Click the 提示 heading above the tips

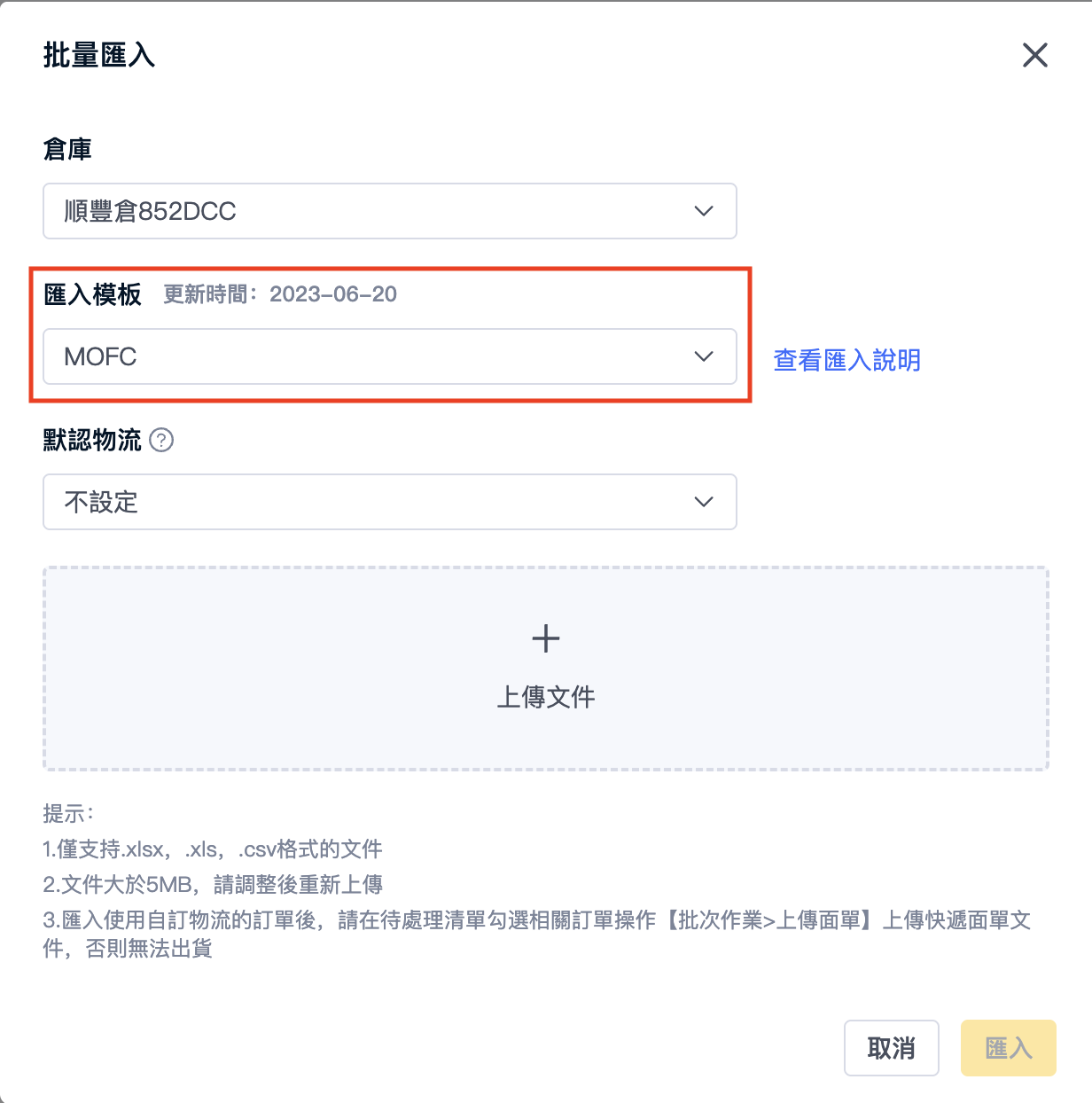point(68,813)
